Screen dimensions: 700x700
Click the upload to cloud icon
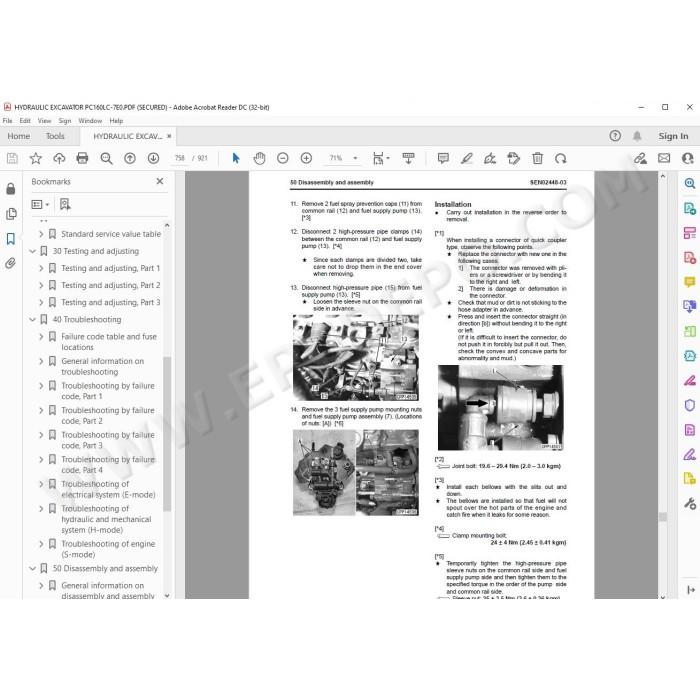(59, 158)
